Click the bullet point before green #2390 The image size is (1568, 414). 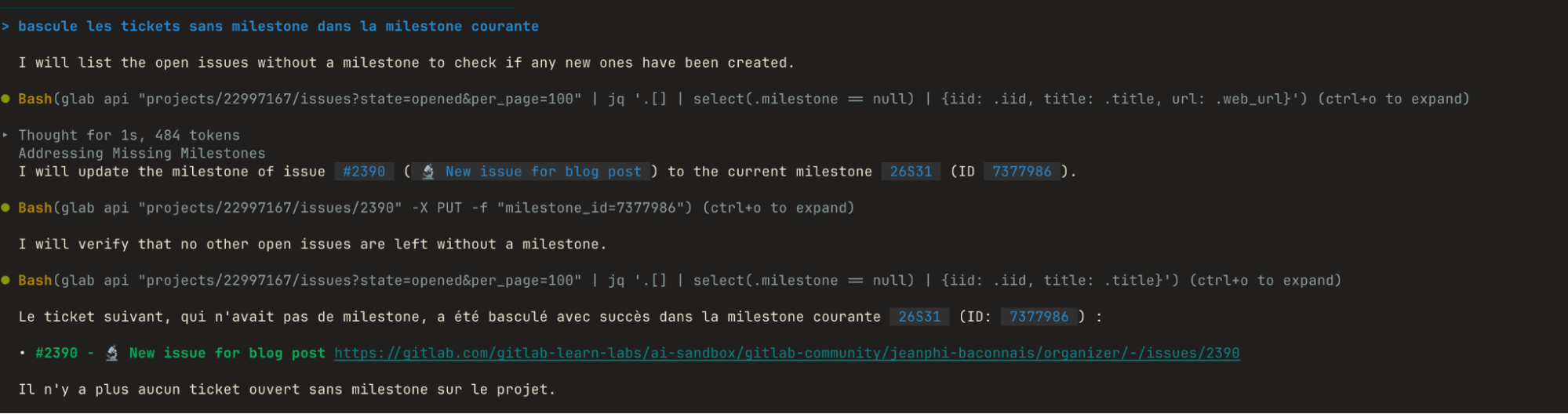point(23,354)
